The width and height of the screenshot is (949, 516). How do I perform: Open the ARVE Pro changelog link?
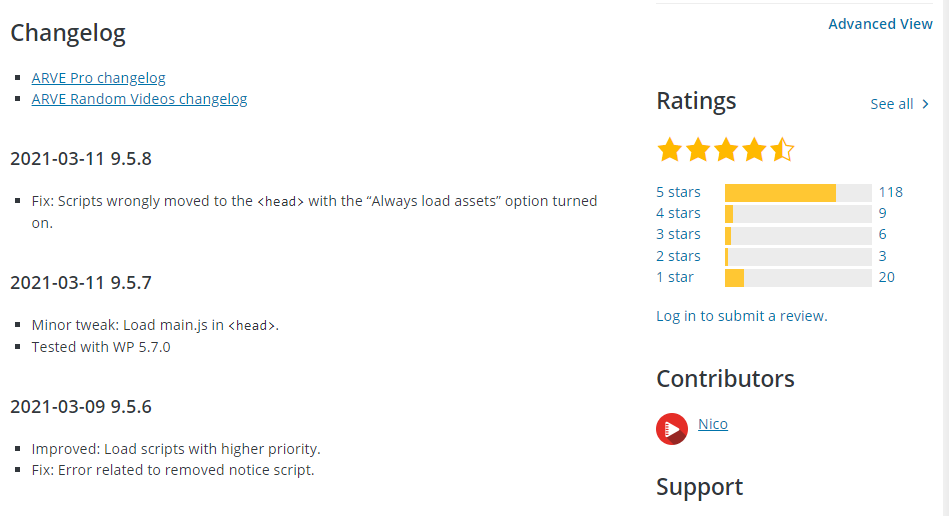[x=98, y=78]
